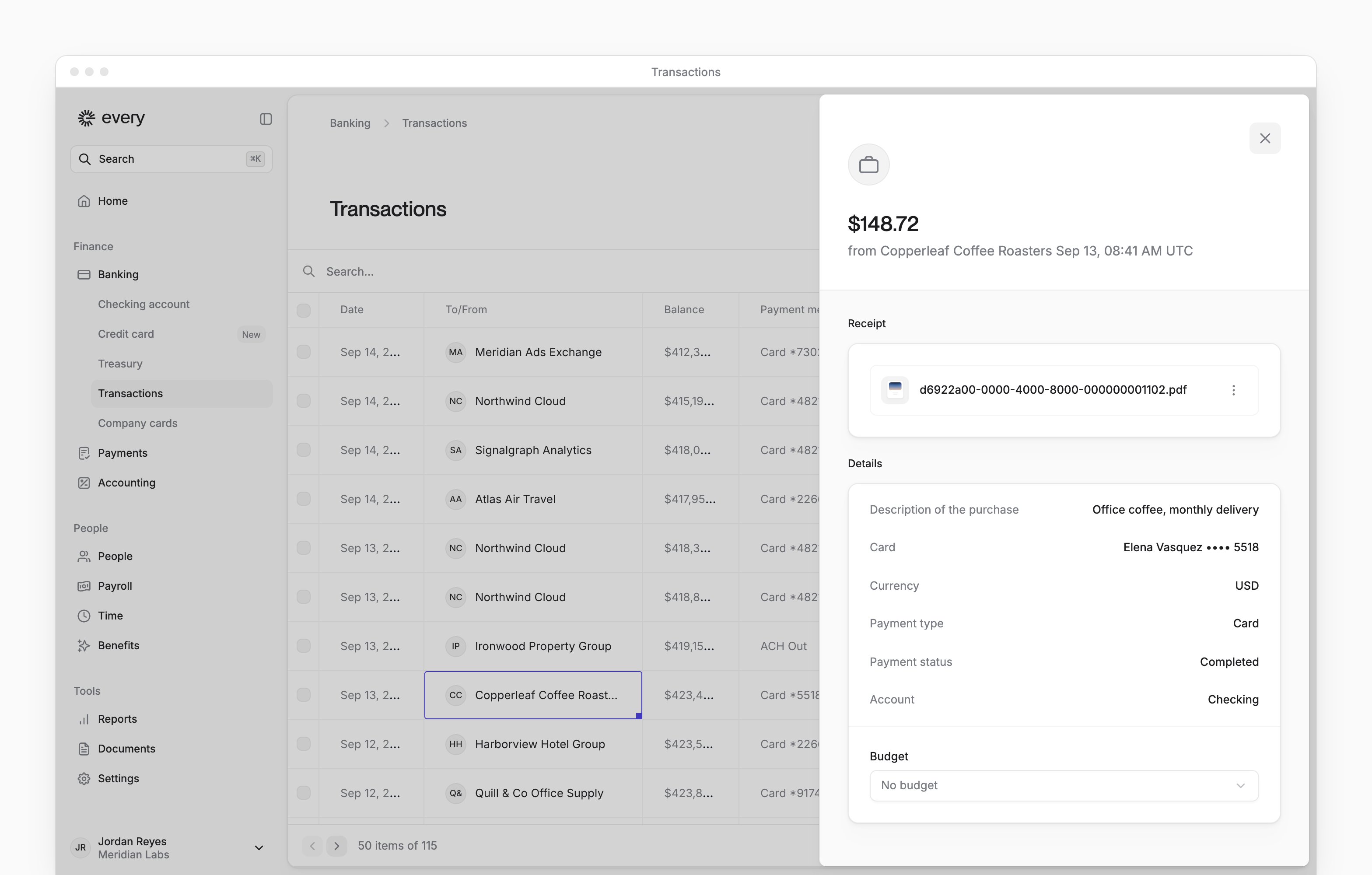Open the receipt PDF file name
1372x875 pixels.
(1053, 390)
